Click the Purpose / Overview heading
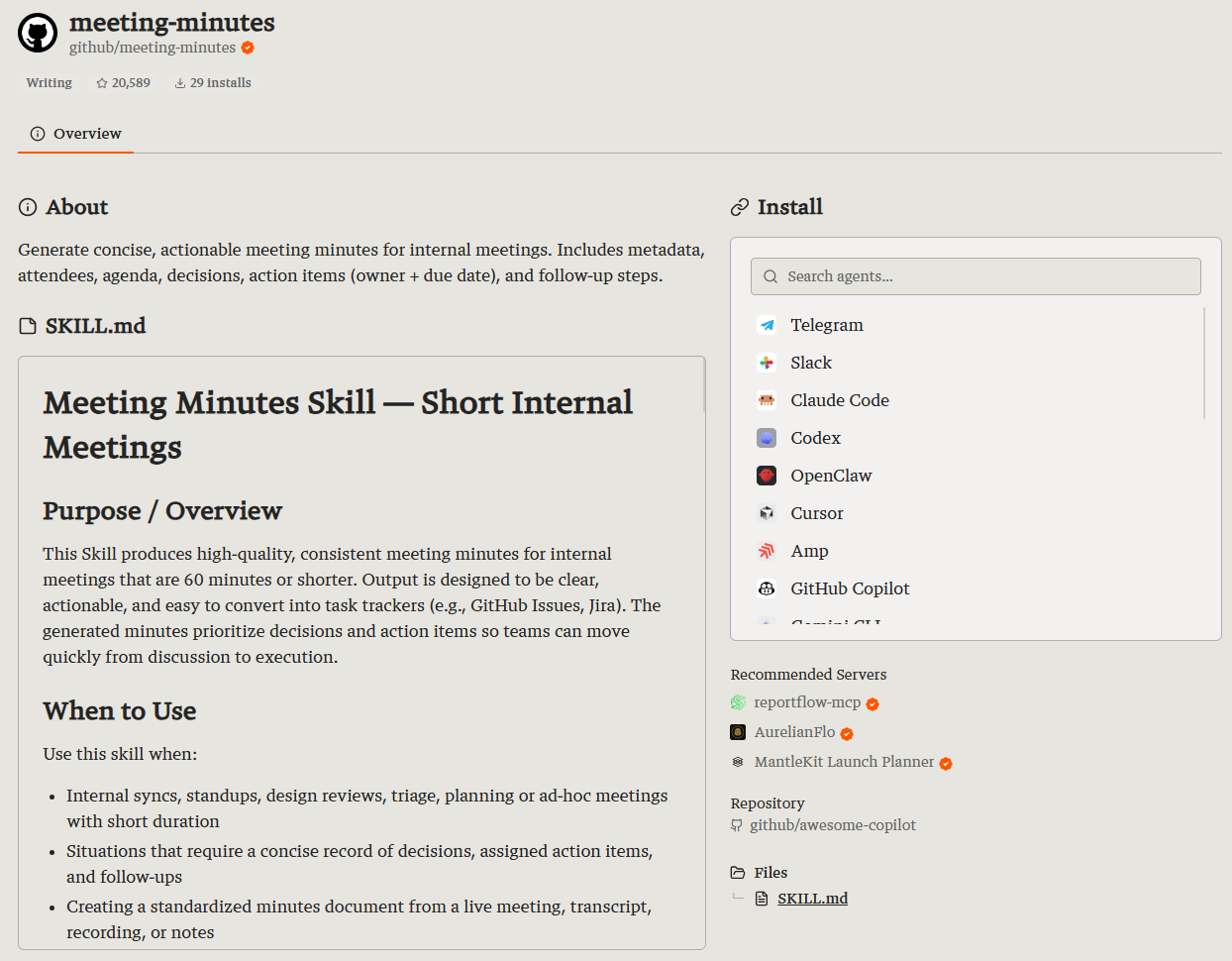The height and width of the screenshot is (961, 1232). click(x=162, y=511)
